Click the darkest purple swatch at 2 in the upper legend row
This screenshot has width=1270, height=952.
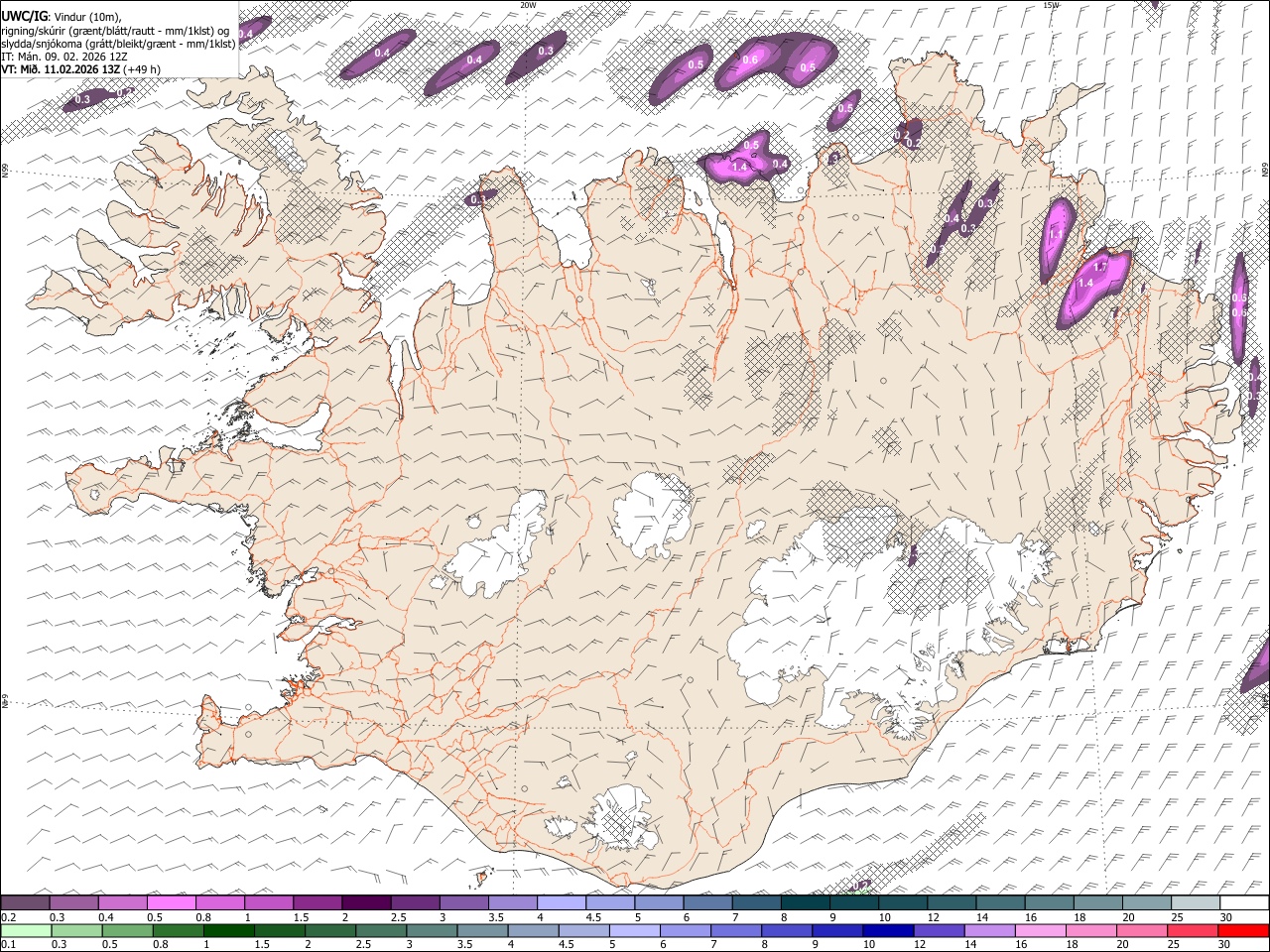(x=365, y=902)
